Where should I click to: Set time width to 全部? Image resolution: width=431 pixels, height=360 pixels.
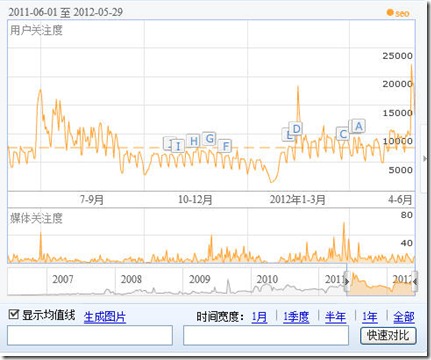click(404, 316)
